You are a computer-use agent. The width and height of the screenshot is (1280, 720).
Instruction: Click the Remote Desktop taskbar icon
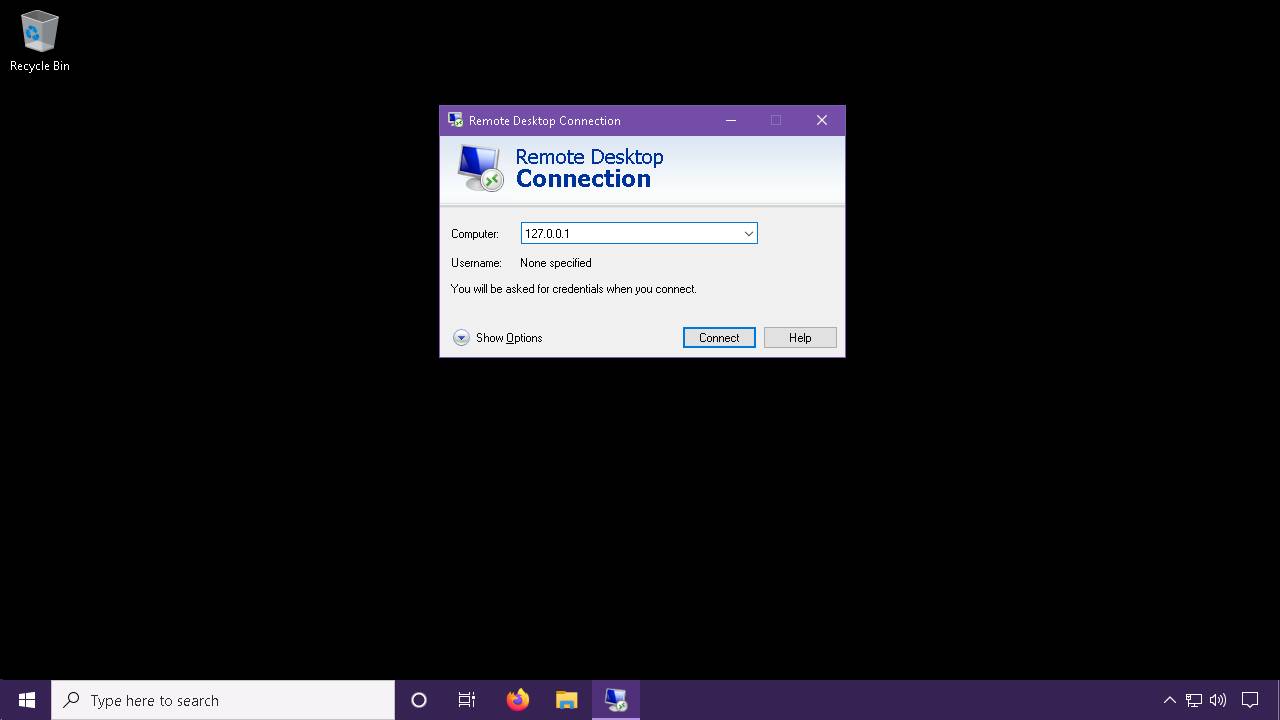click(616, 700)
